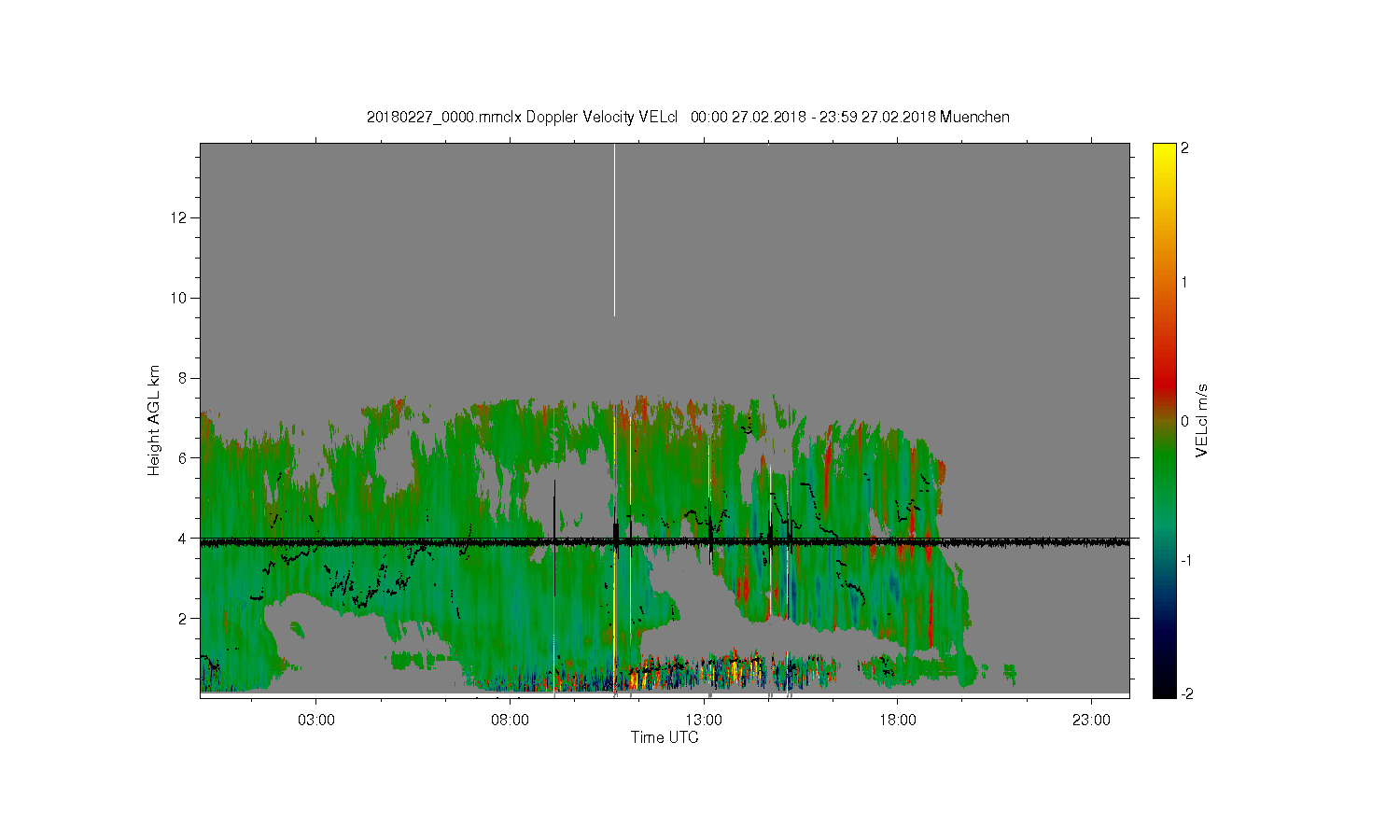This screenshot has width=1400, height=840.
Task: Click the 23:00 time axis tick label
Action: [x=1092, y=721]
